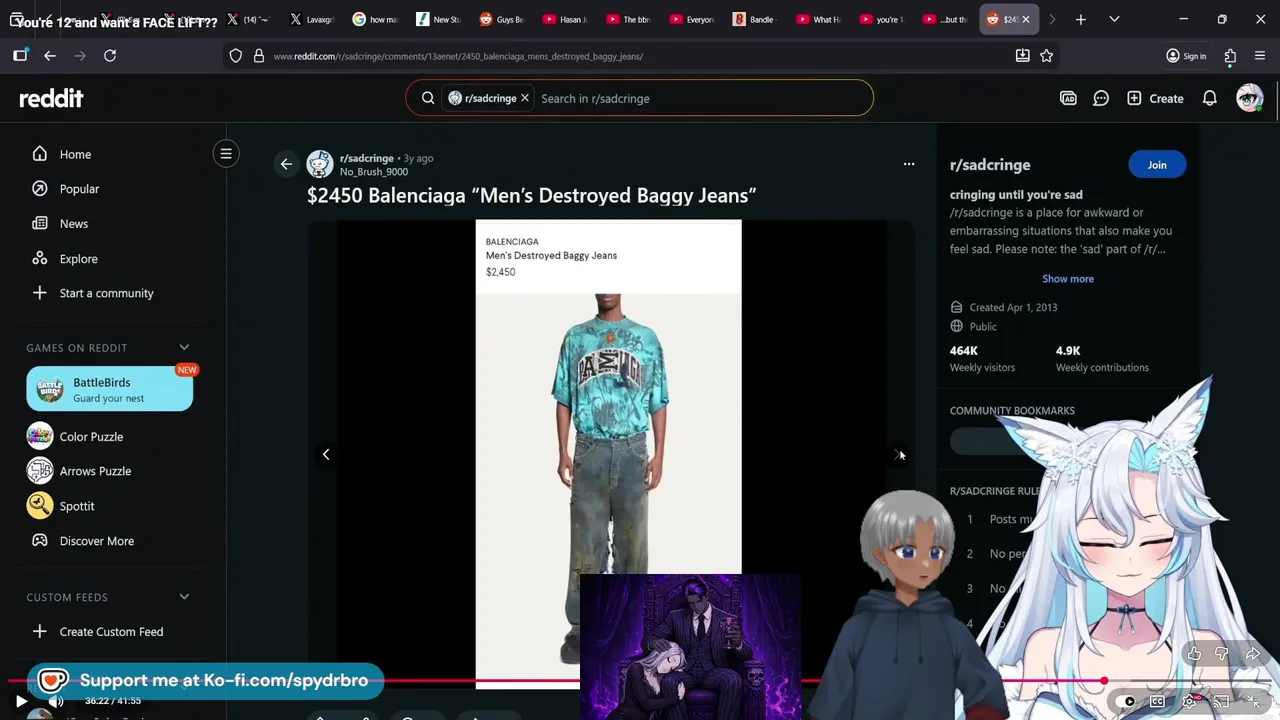Click the search magnifier icon
The height and width of the screenshot is (720, 1280).
428,98
